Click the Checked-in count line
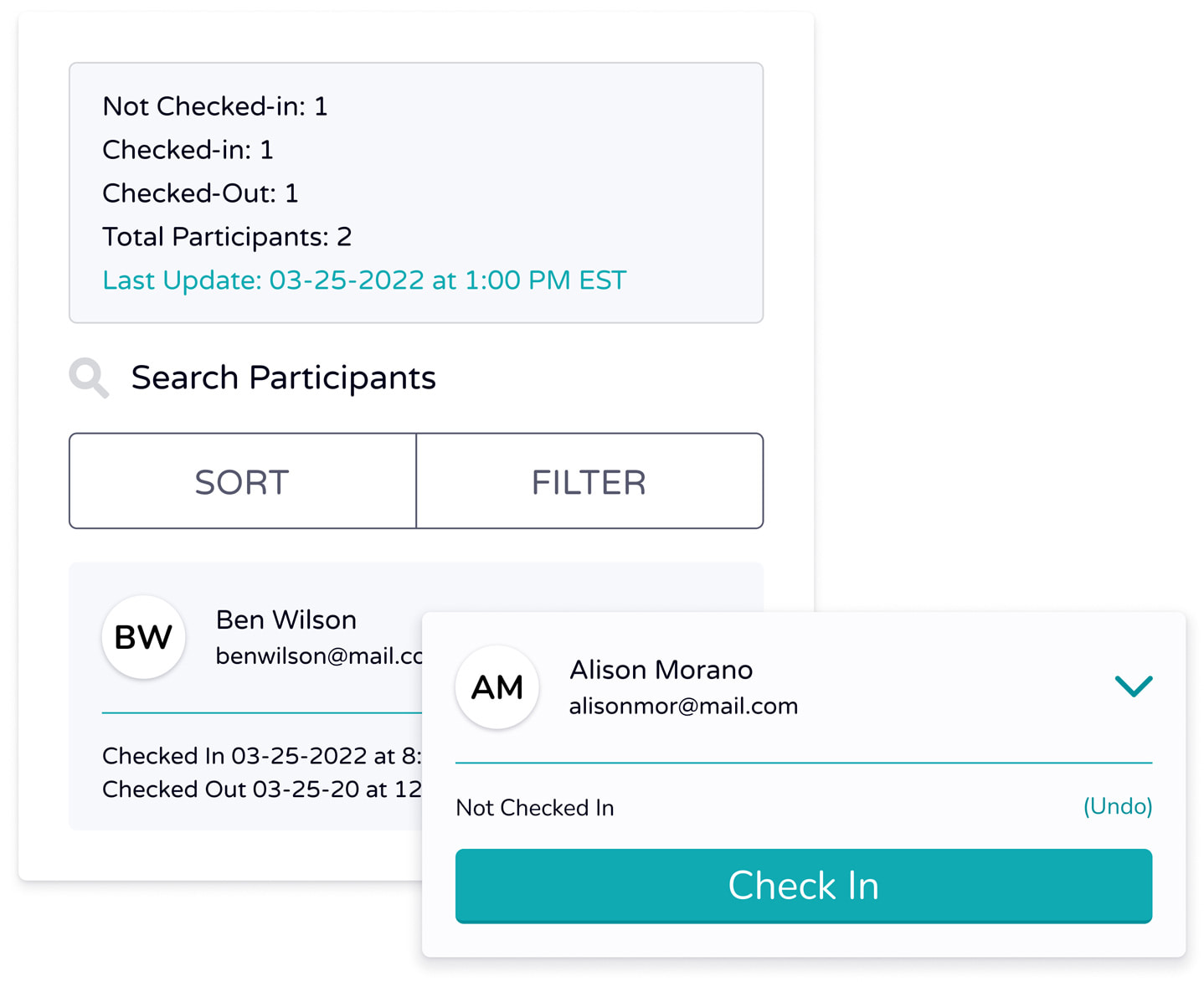 point(188,150)
